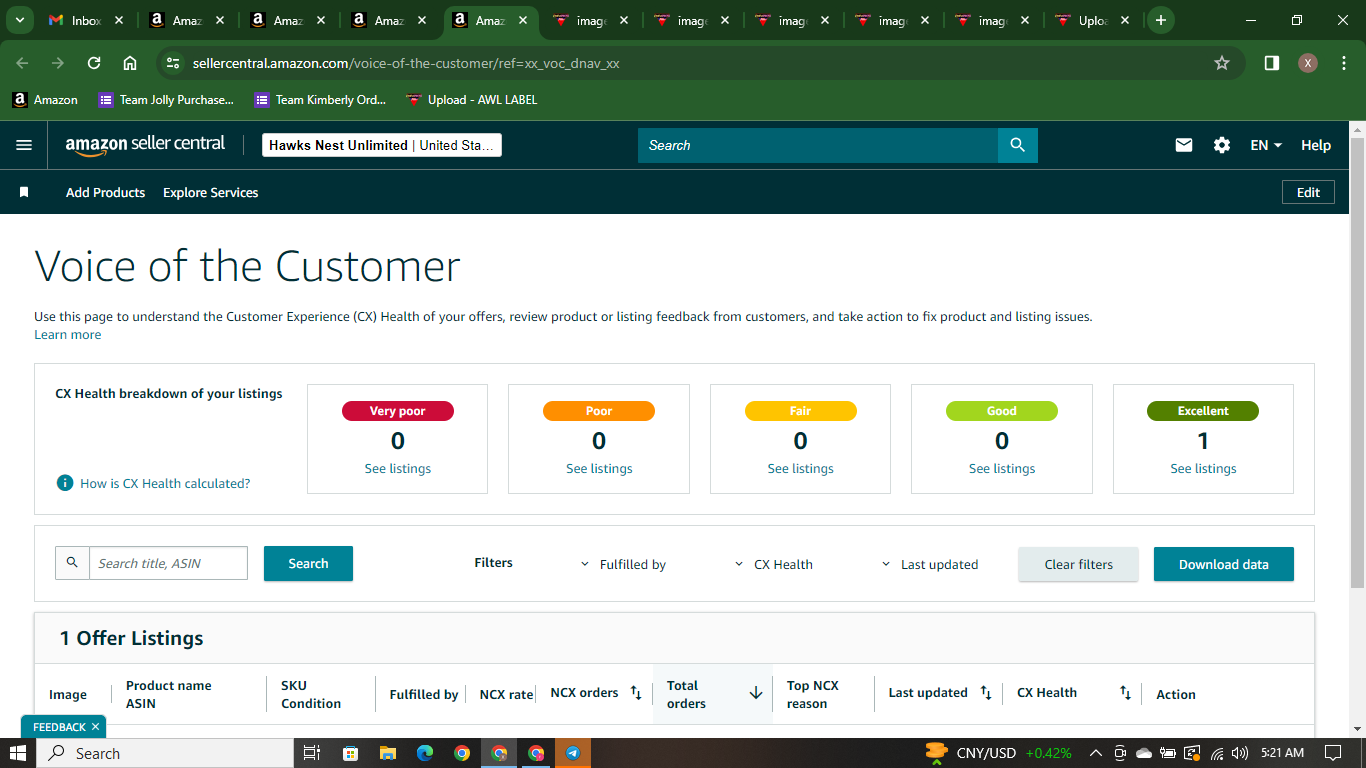
Task: Bookmark this page with the star icon
Action: [1222, 63]
